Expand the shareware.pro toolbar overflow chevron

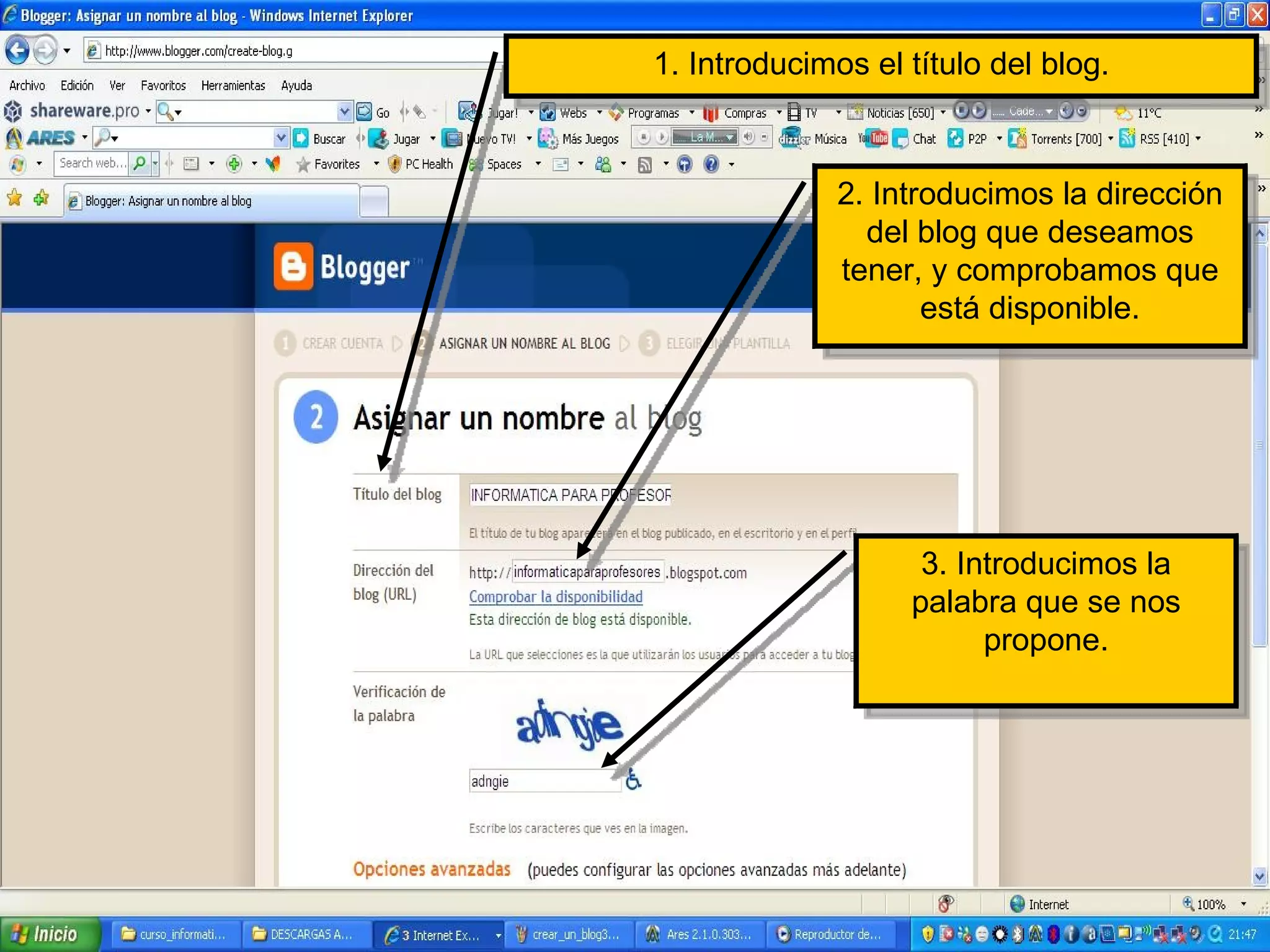pyautogui.click(x=1259, y=110)
